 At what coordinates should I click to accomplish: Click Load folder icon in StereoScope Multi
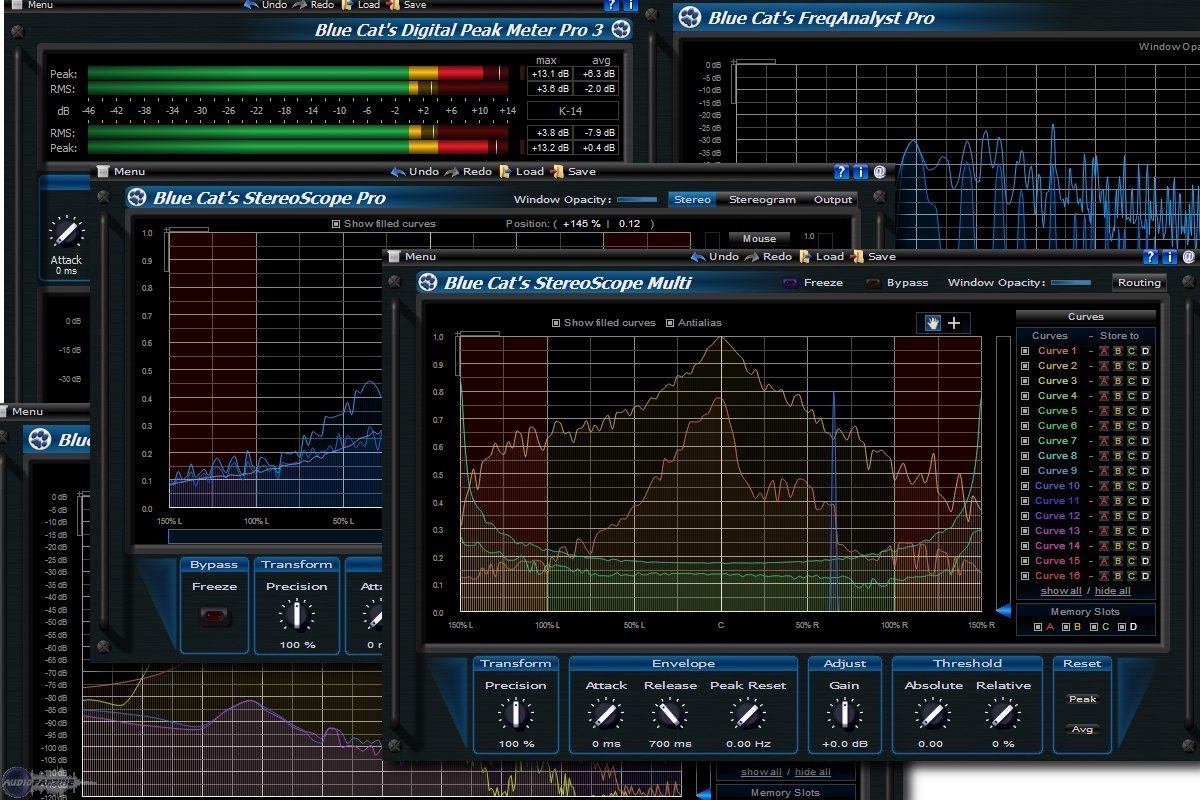coord(805,257)
